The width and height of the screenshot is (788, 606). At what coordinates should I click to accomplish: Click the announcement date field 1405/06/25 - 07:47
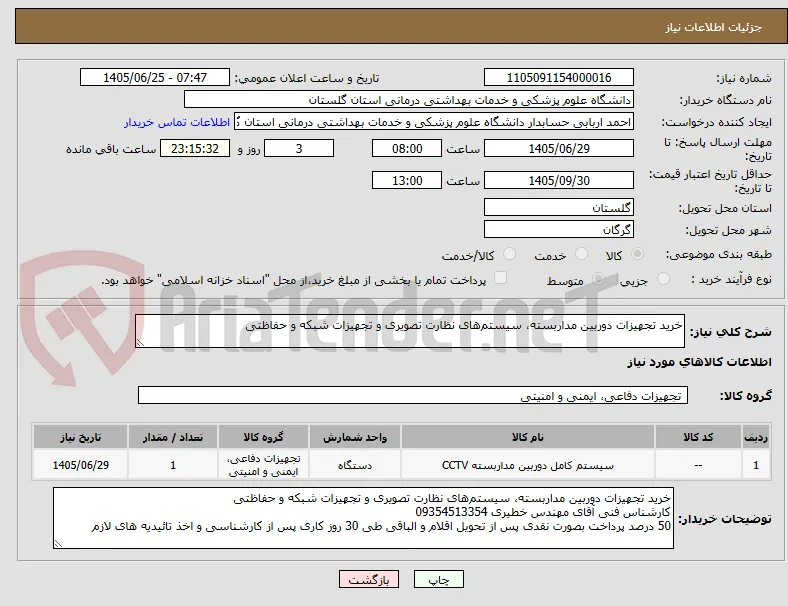click(x=155, y=77)
